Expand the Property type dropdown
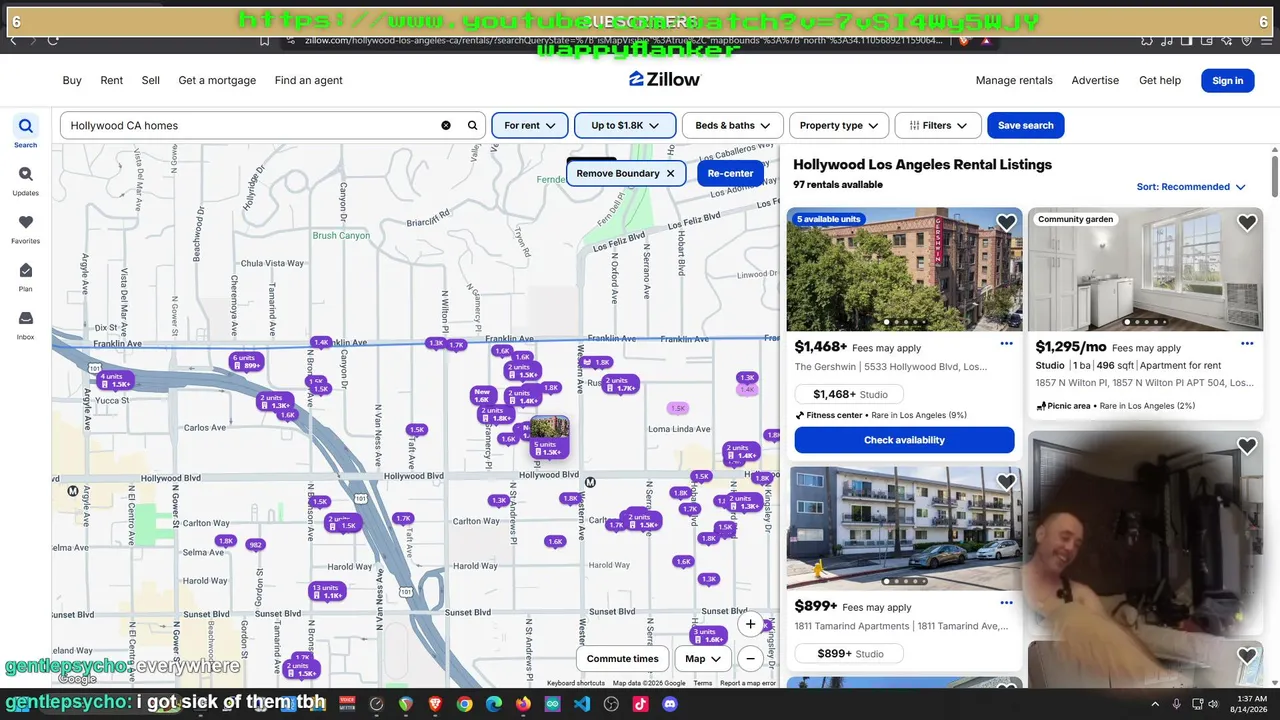The image size is (1280, 720). tap(839, 125)
